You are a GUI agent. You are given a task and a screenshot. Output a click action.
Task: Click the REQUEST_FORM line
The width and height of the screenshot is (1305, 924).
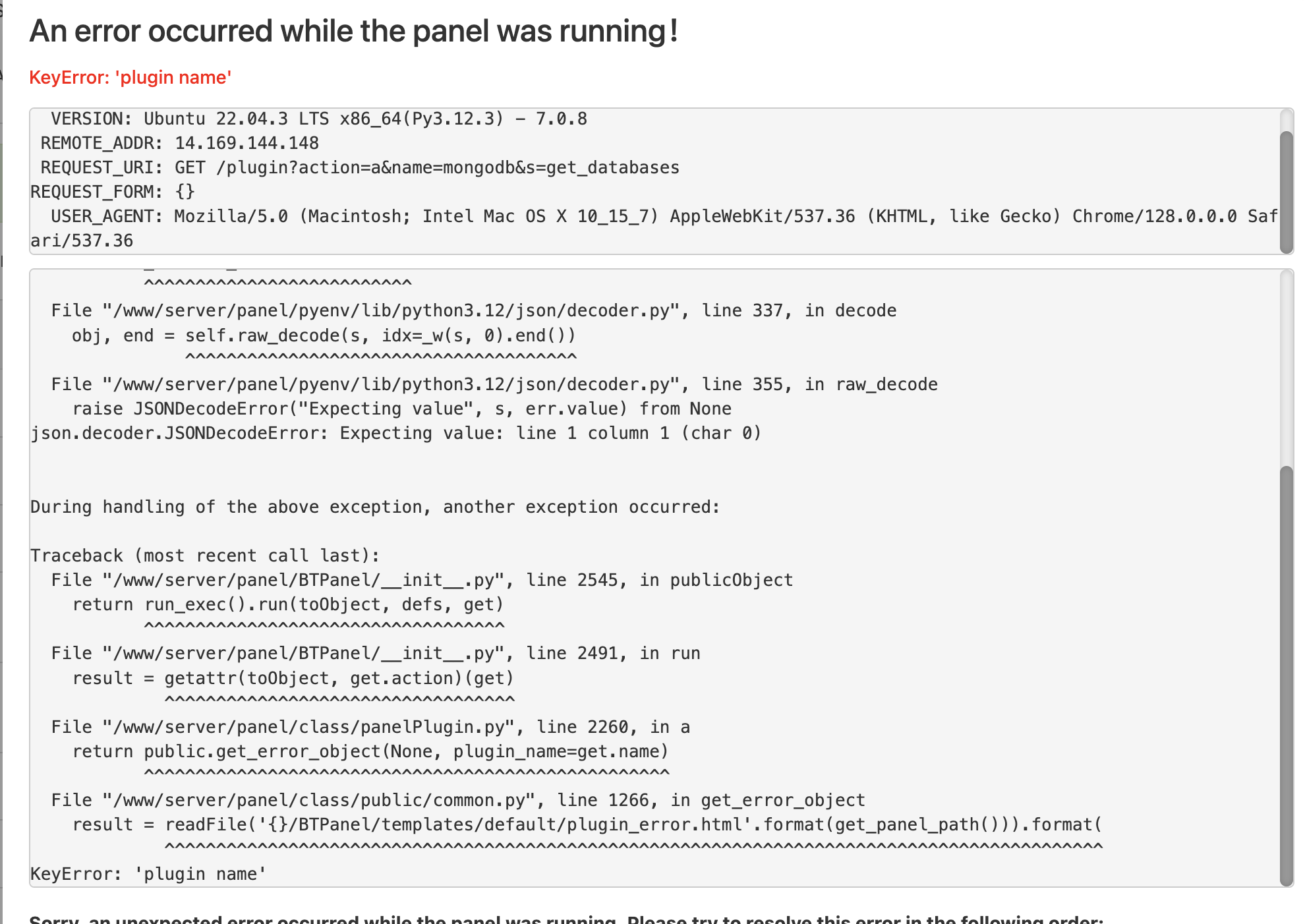tap(113, 192)
